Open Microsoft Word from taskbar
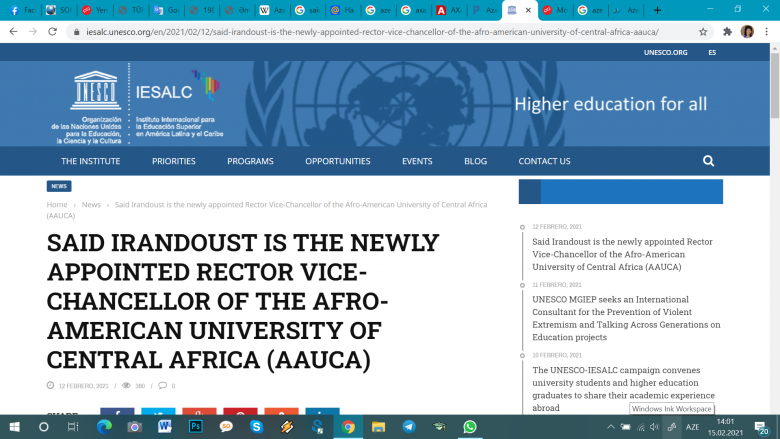 pyautogui.click(x=165, y=427)
